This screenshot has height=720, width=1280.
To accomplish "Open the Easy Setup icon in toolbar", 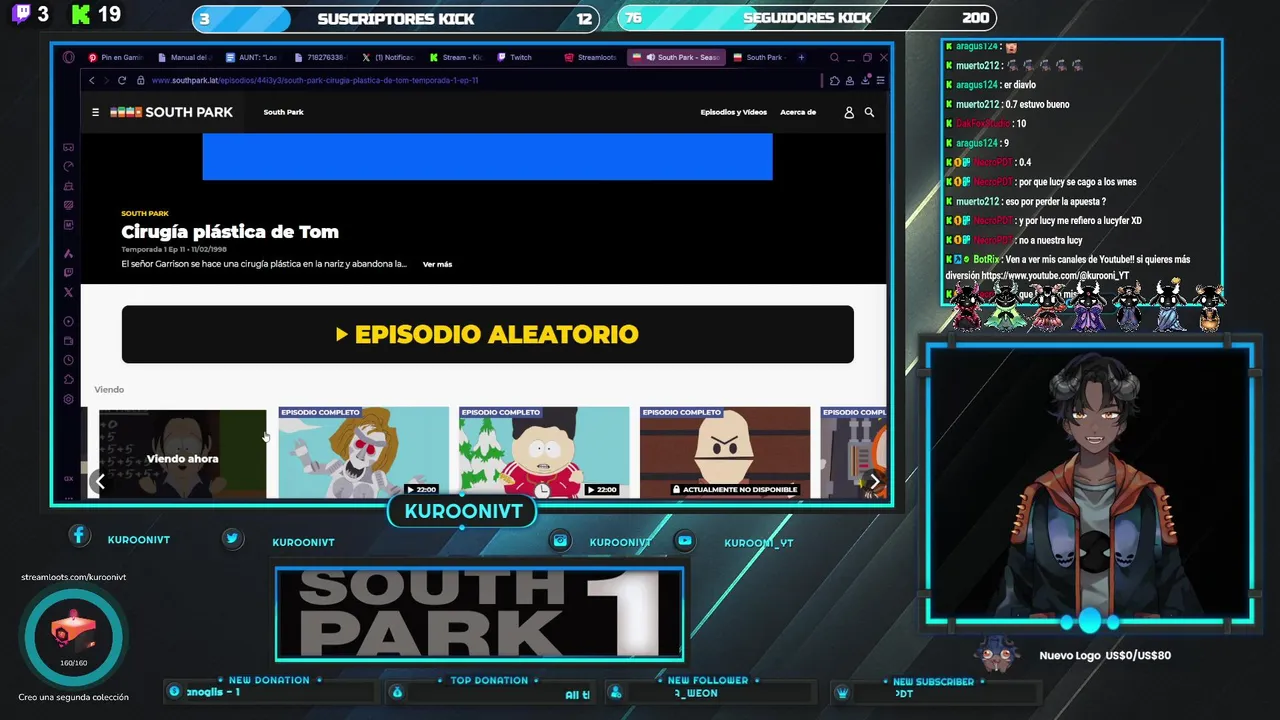I will click(879, 80).
